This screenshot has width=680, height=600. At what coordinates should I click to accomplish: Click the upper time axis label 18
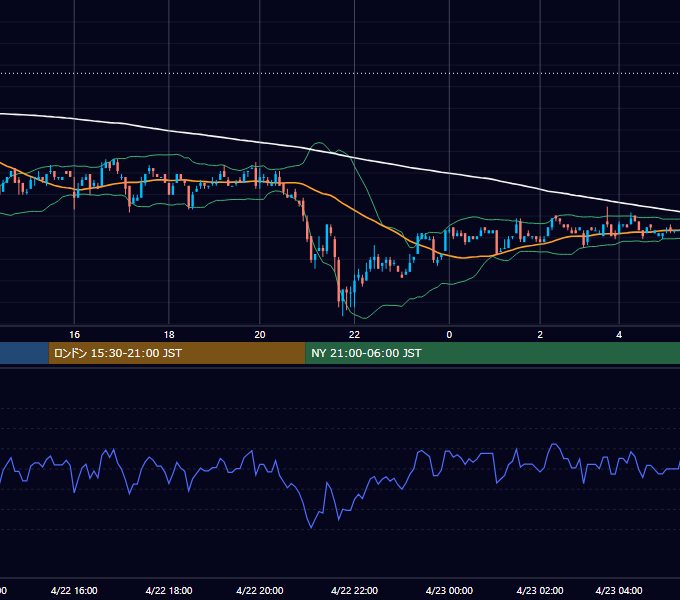169,335
